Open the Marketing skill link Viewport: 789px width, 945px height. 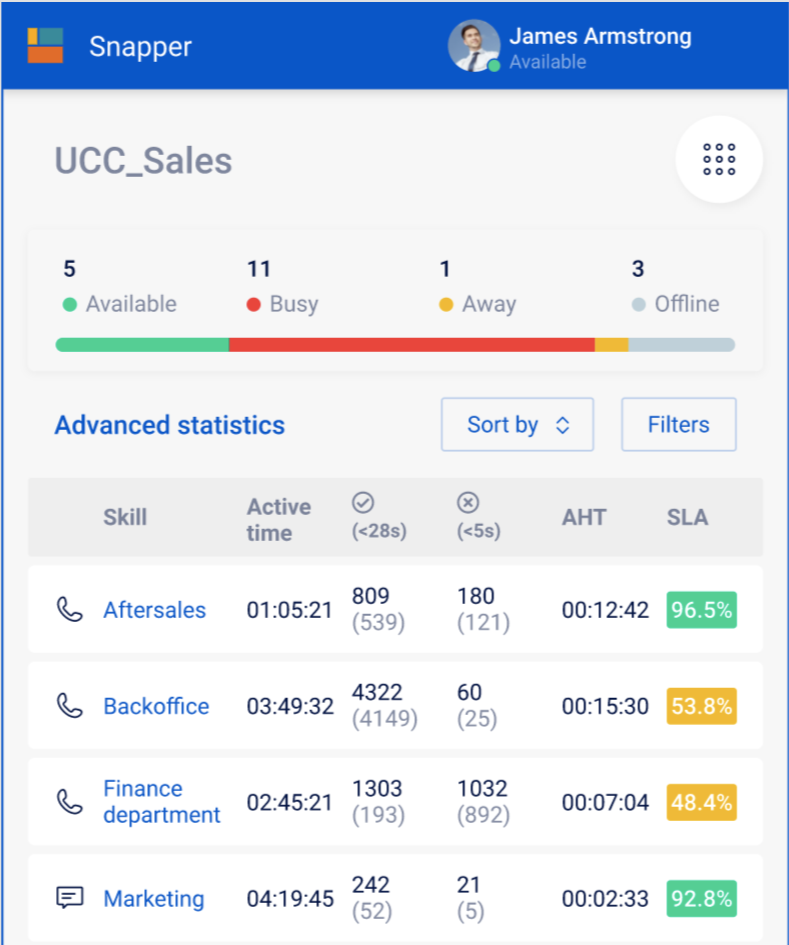point(154,899)
